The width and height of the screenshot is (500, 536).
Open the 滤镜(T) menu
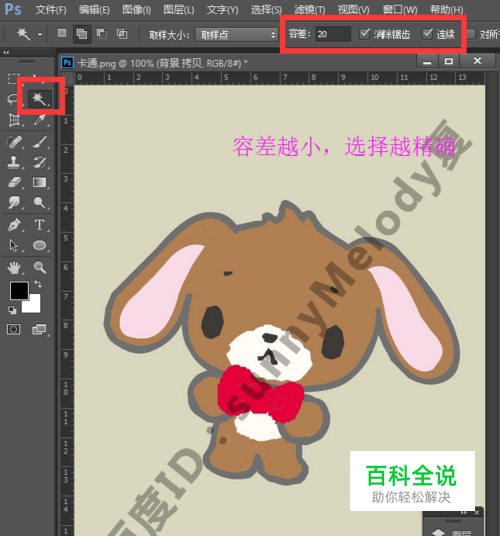(x=310, y=10)
